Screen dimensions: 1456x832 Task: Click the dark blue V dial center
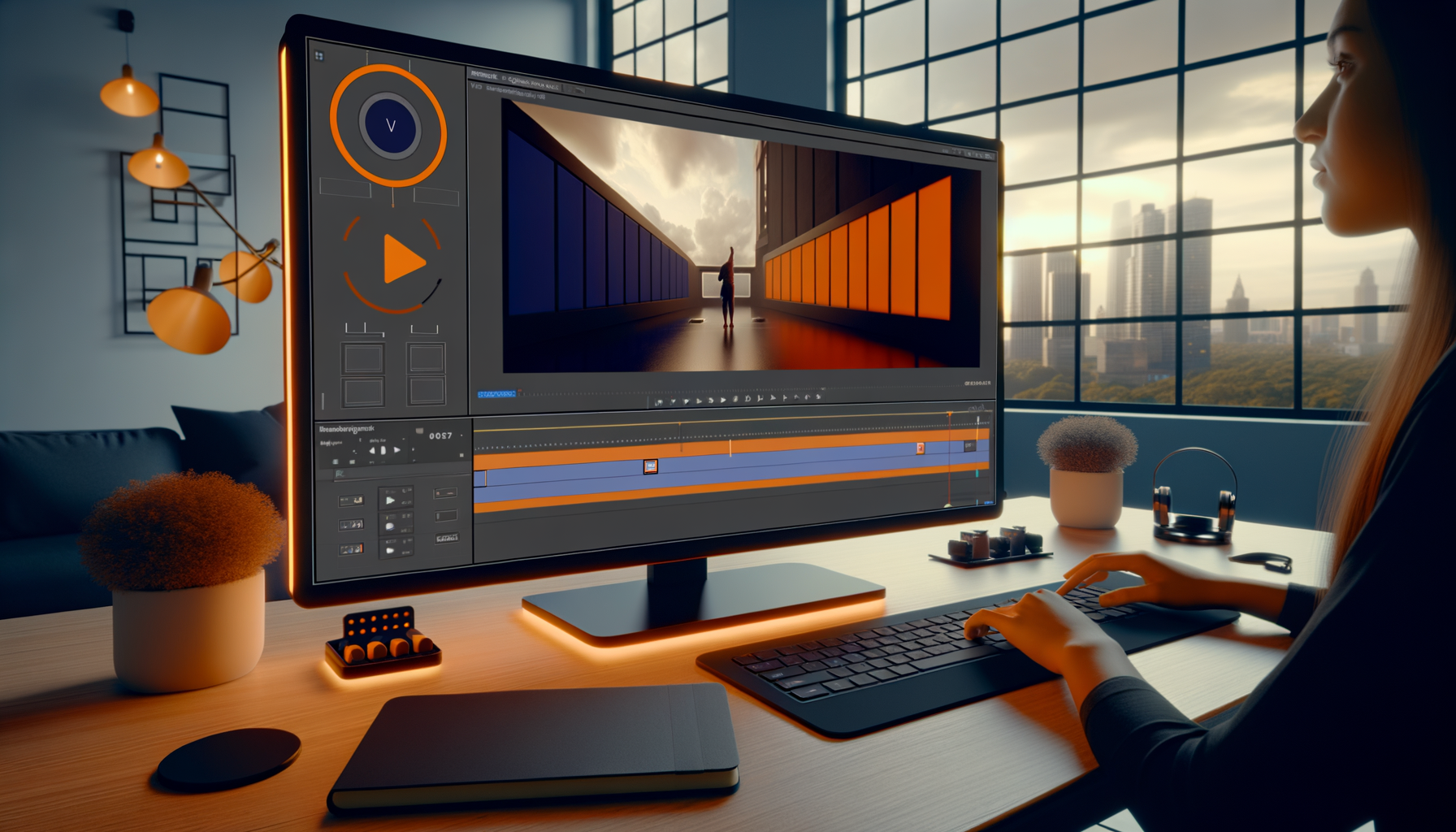point(390,125)
